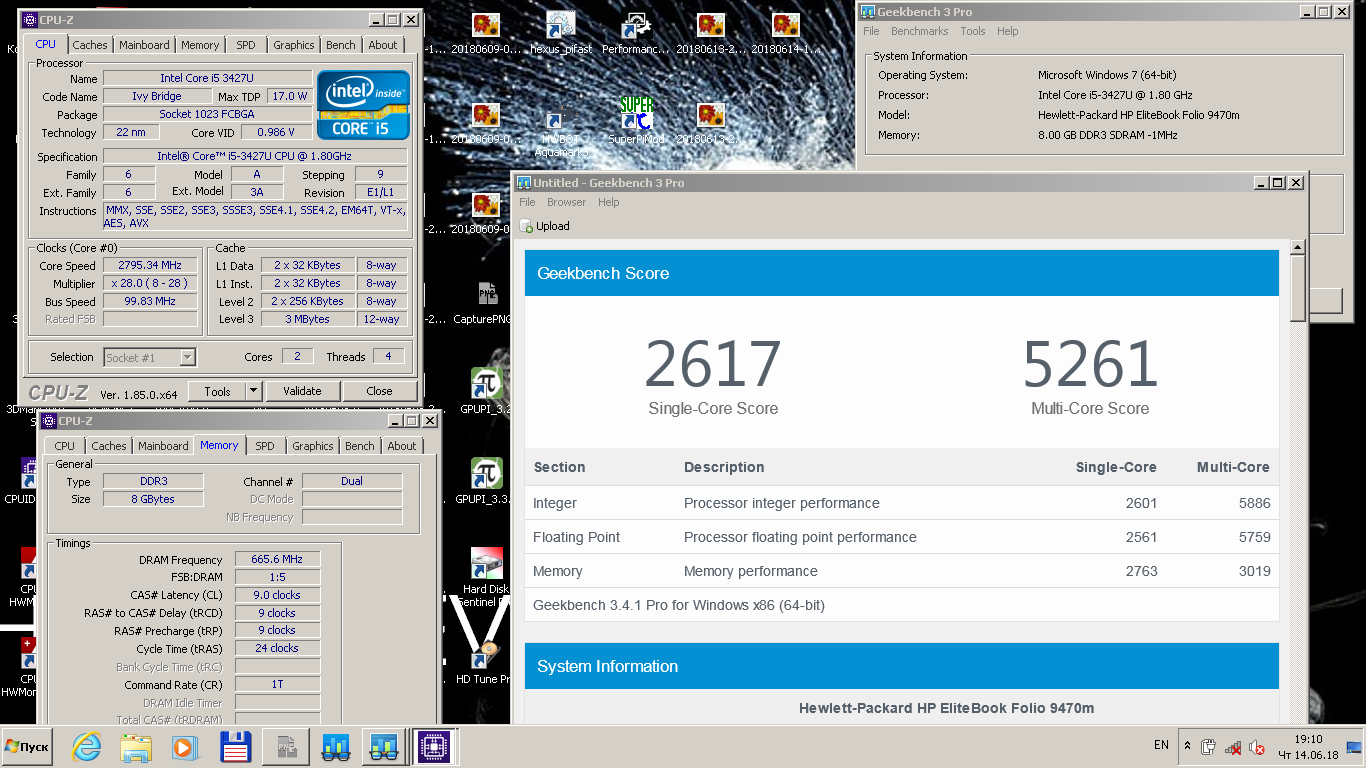Open Windows Media Player from the taskbar

[x=184, y=746]
